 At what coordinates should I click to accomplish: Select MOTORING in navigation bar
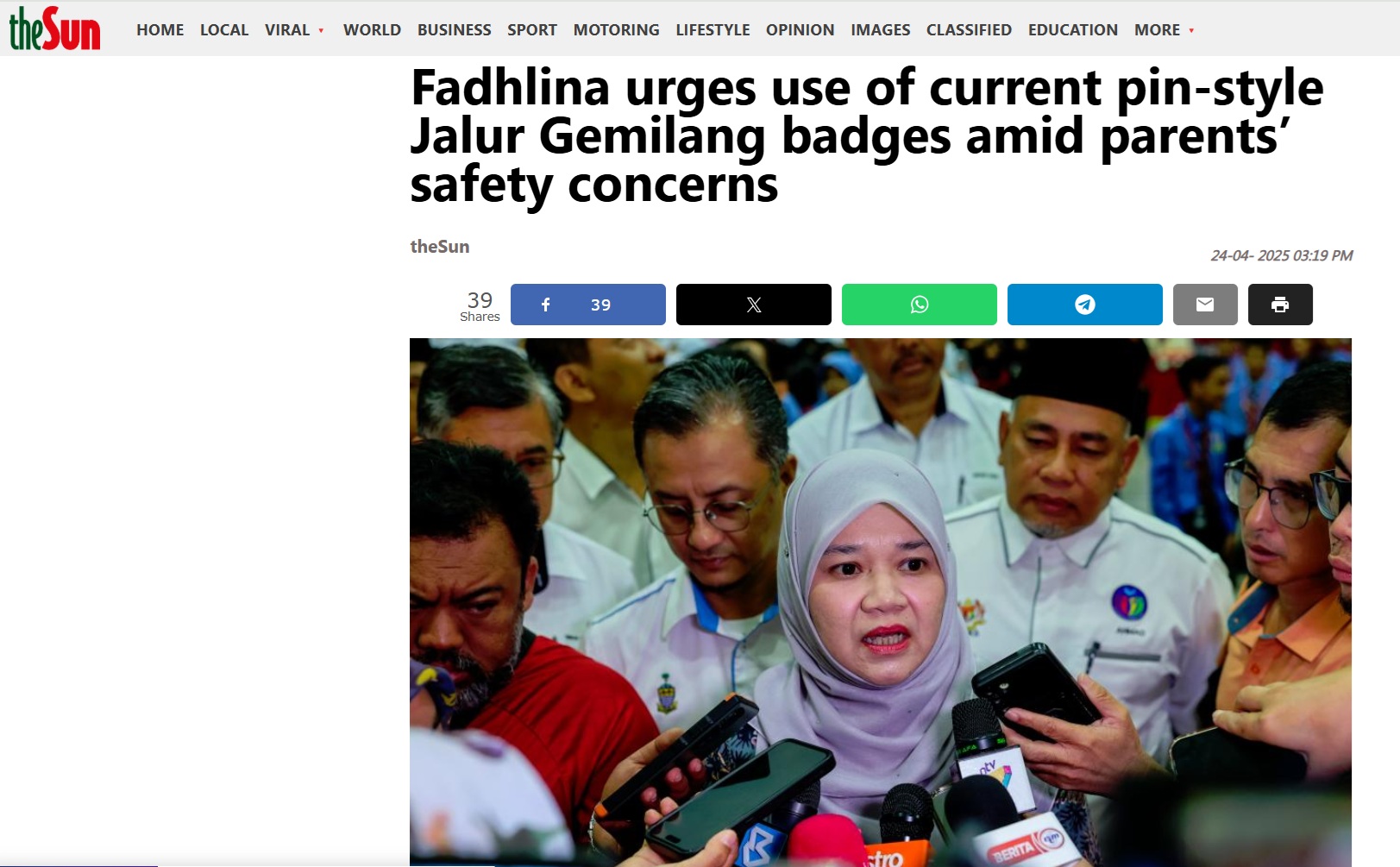pos(616,30)
